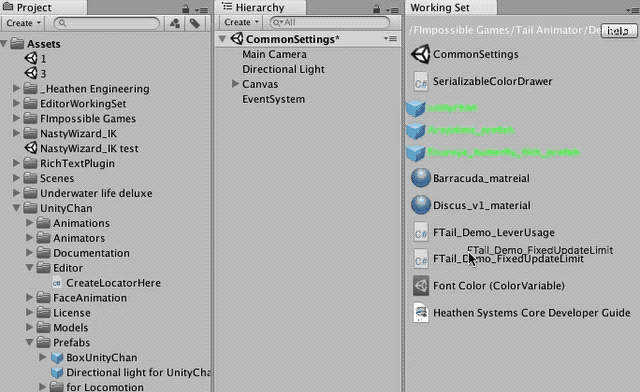Image resolution: width=640 pixels, height=392 pixels.
Task: Select the License folder
Action: pyautogui.click(x=72, y=312)
